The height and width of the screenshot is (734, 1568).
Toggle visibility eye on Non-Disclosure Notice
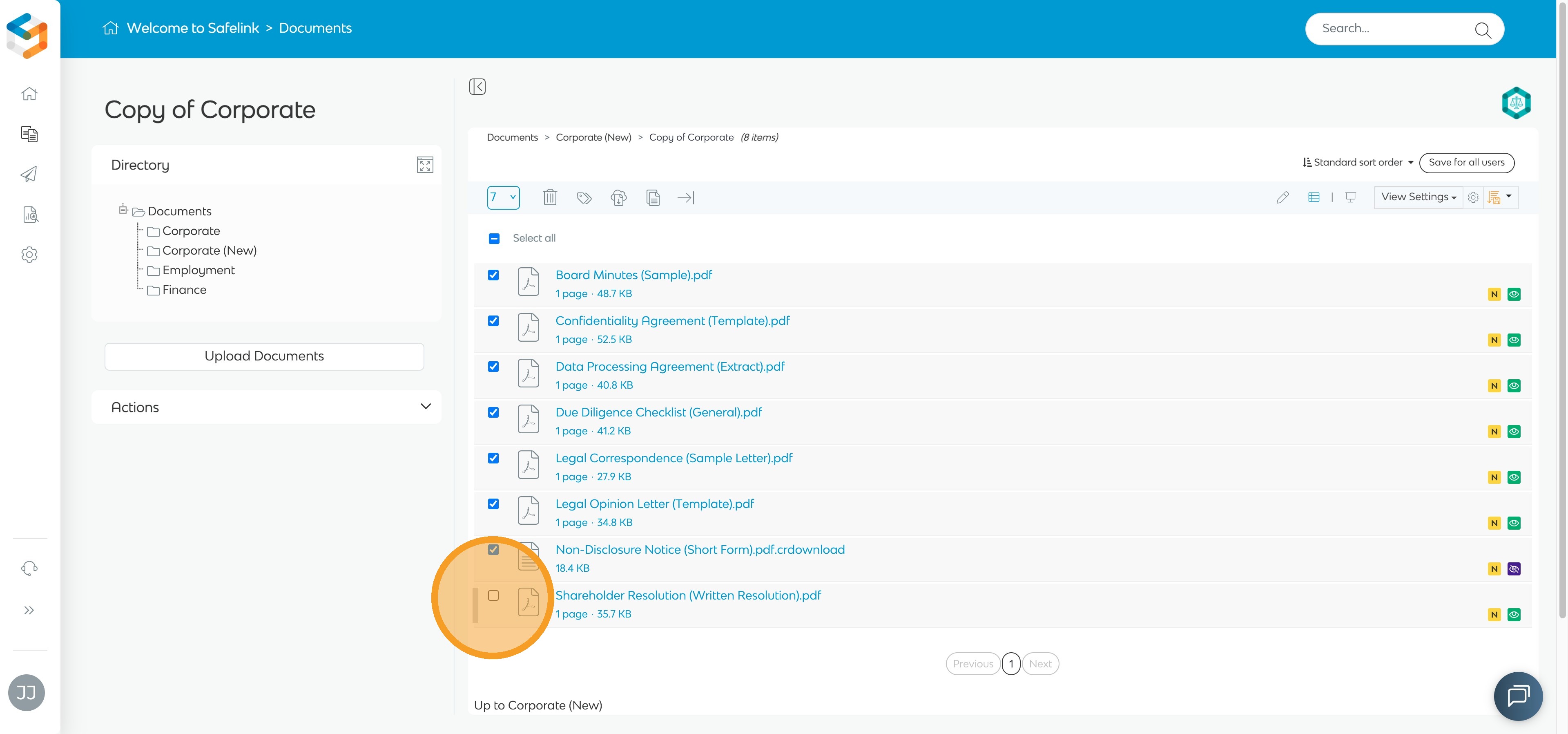coord(1514,569)
